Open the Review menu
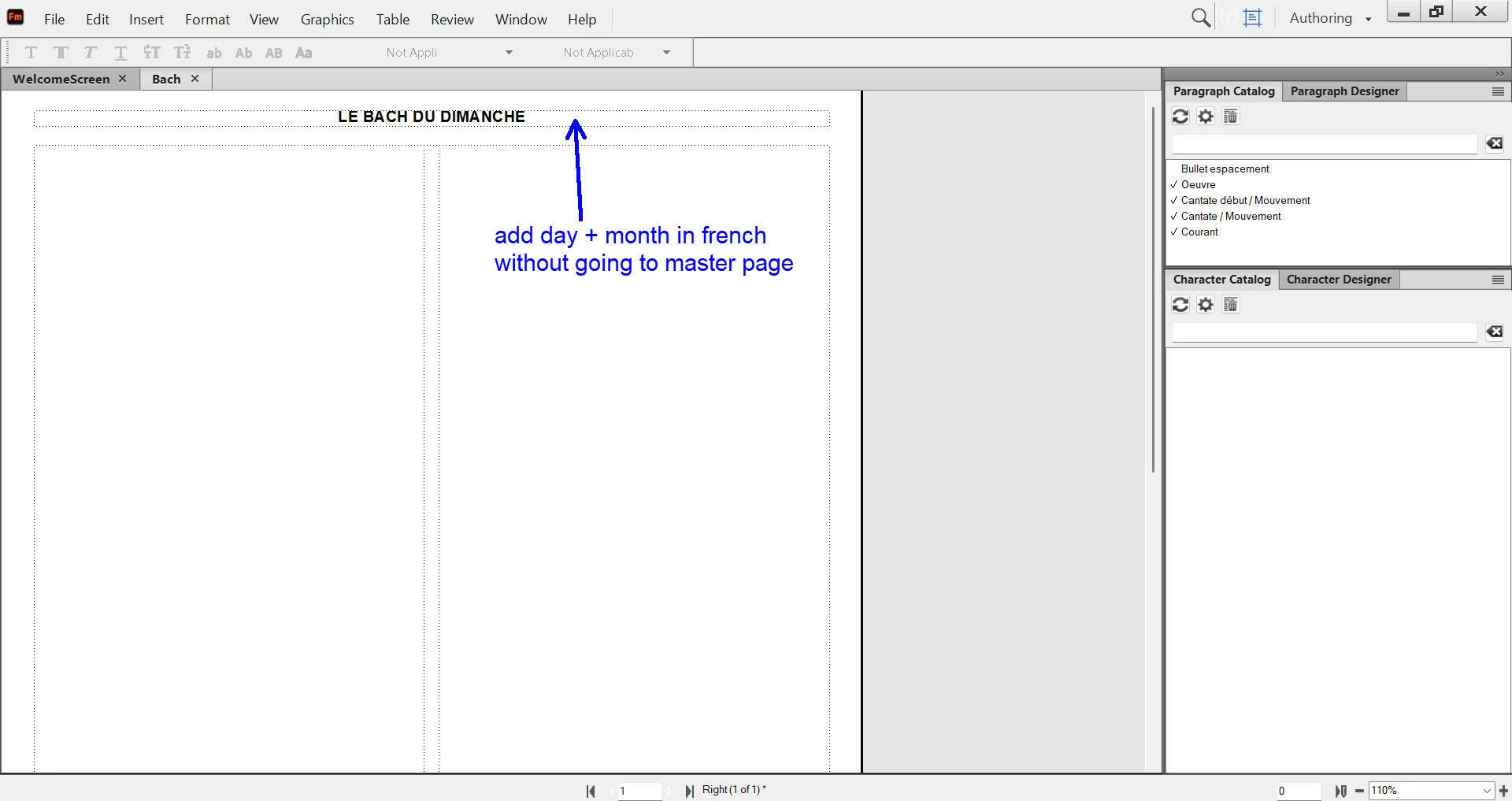The height and width of the screenshot is (801, 1512). 452,19
